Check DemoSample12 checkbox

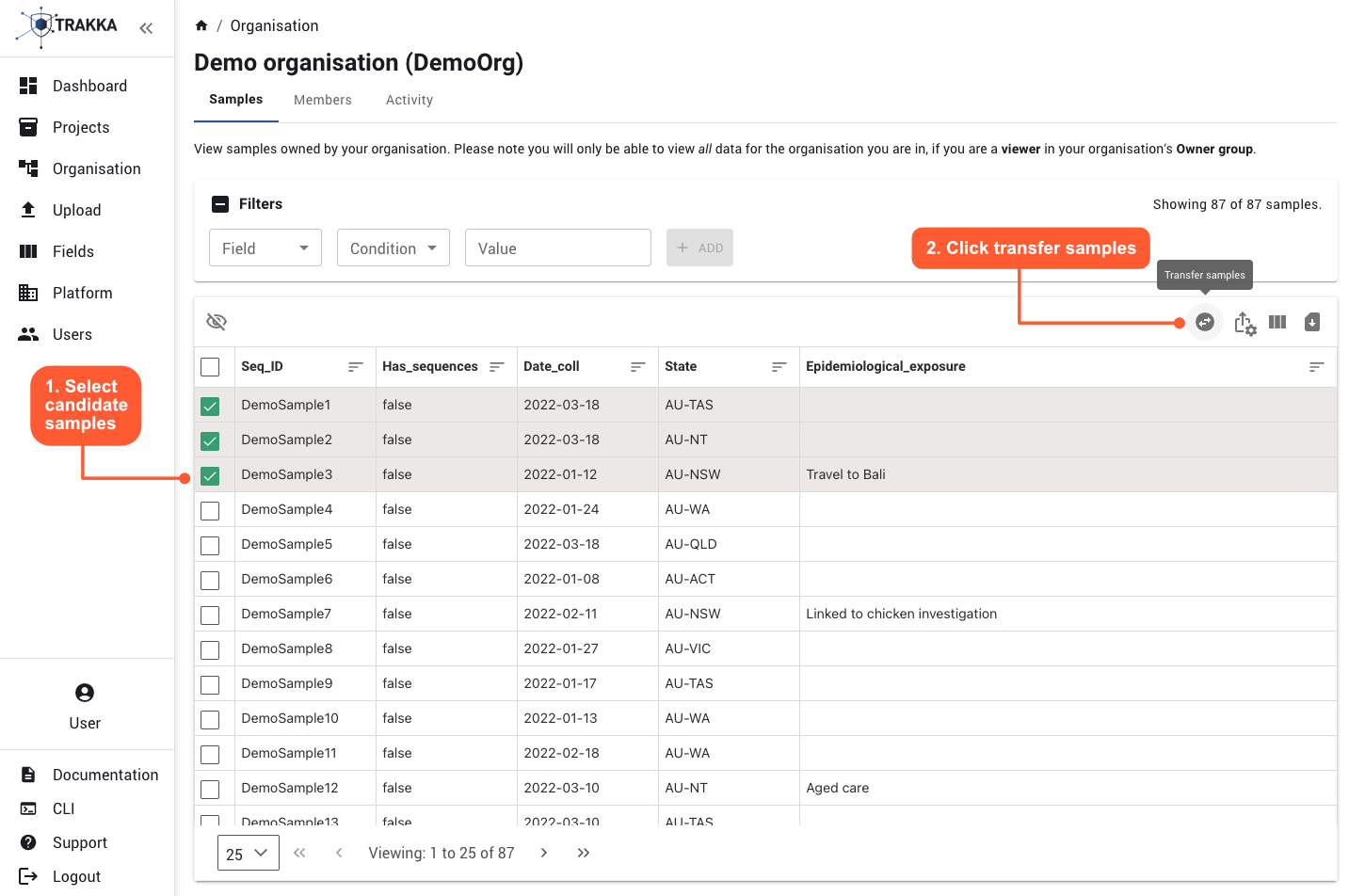tap(210, 789)
